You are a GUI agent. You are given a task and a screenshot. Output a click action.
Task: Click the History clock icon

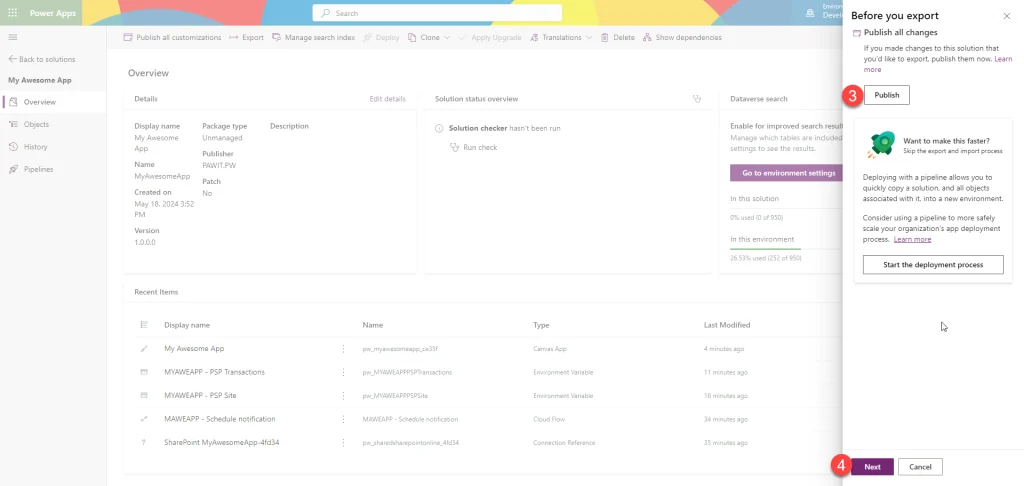point(13,147)
